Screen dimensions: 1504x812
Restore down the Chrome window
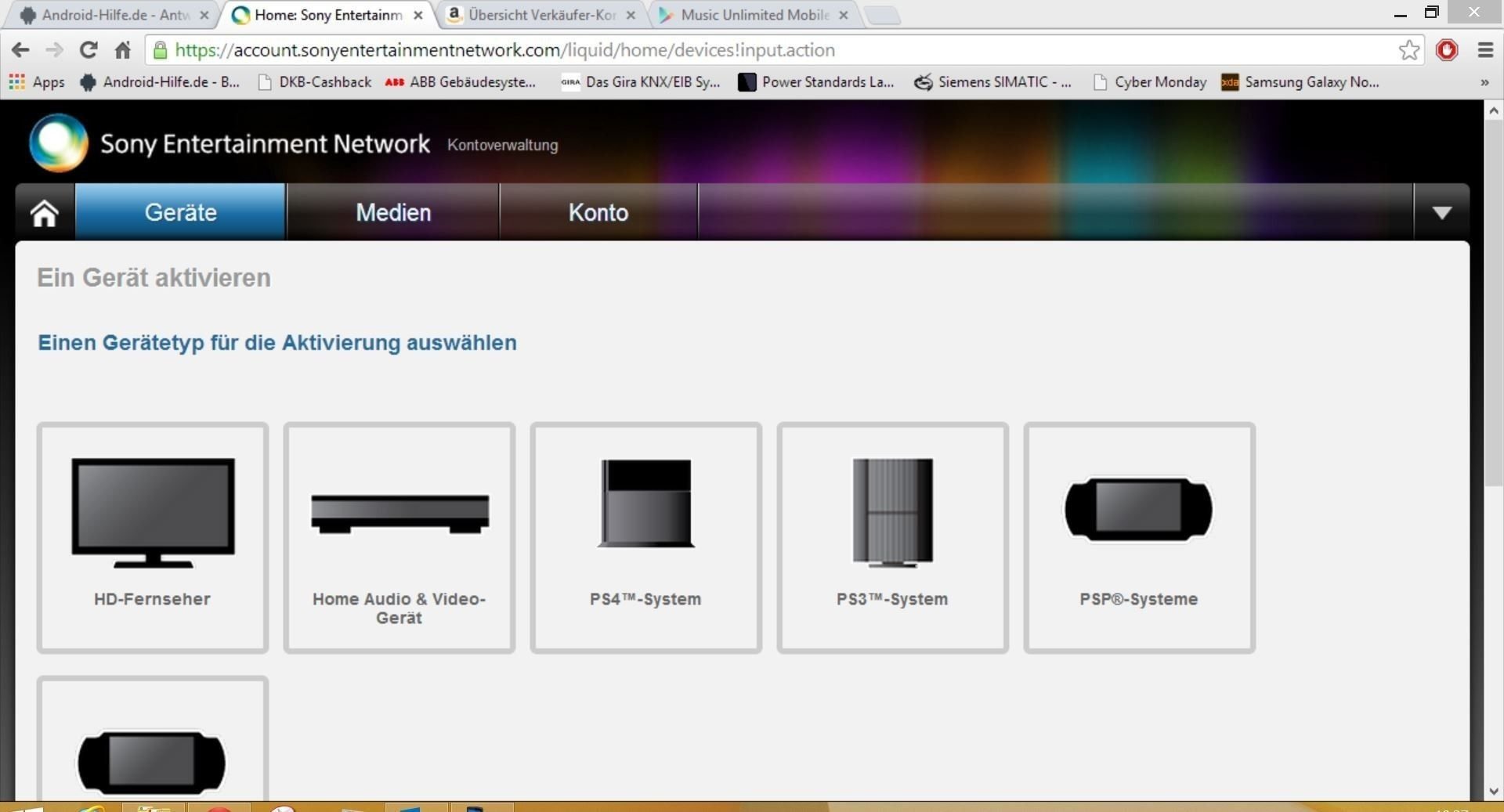coord(1432,13)
